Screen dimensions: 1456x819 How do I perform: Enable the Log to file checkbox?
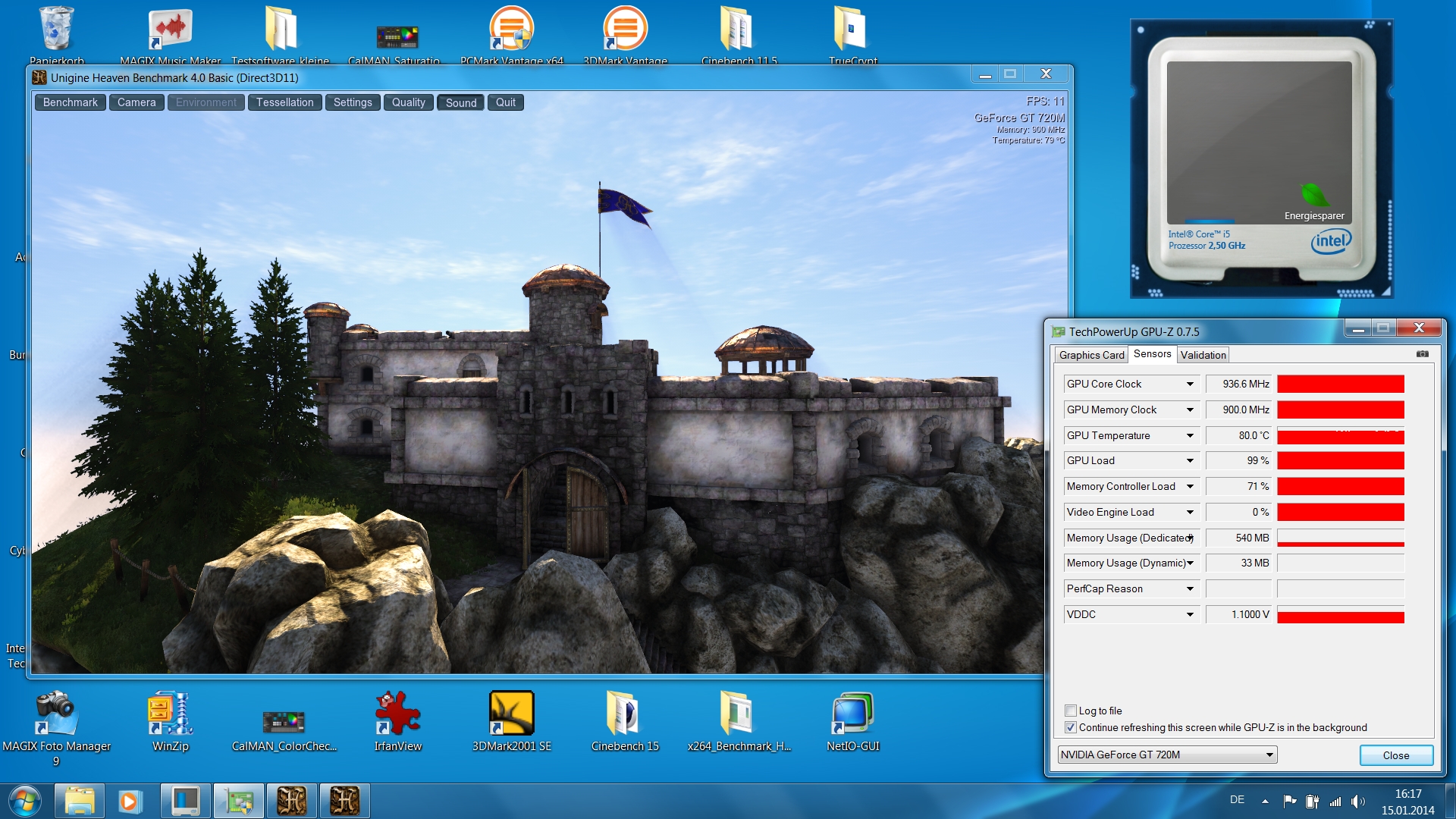click(x=1071, y=711)
